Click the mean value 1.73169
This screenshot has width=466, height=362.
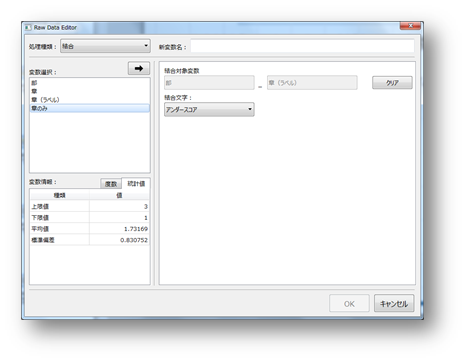[136, 229]
